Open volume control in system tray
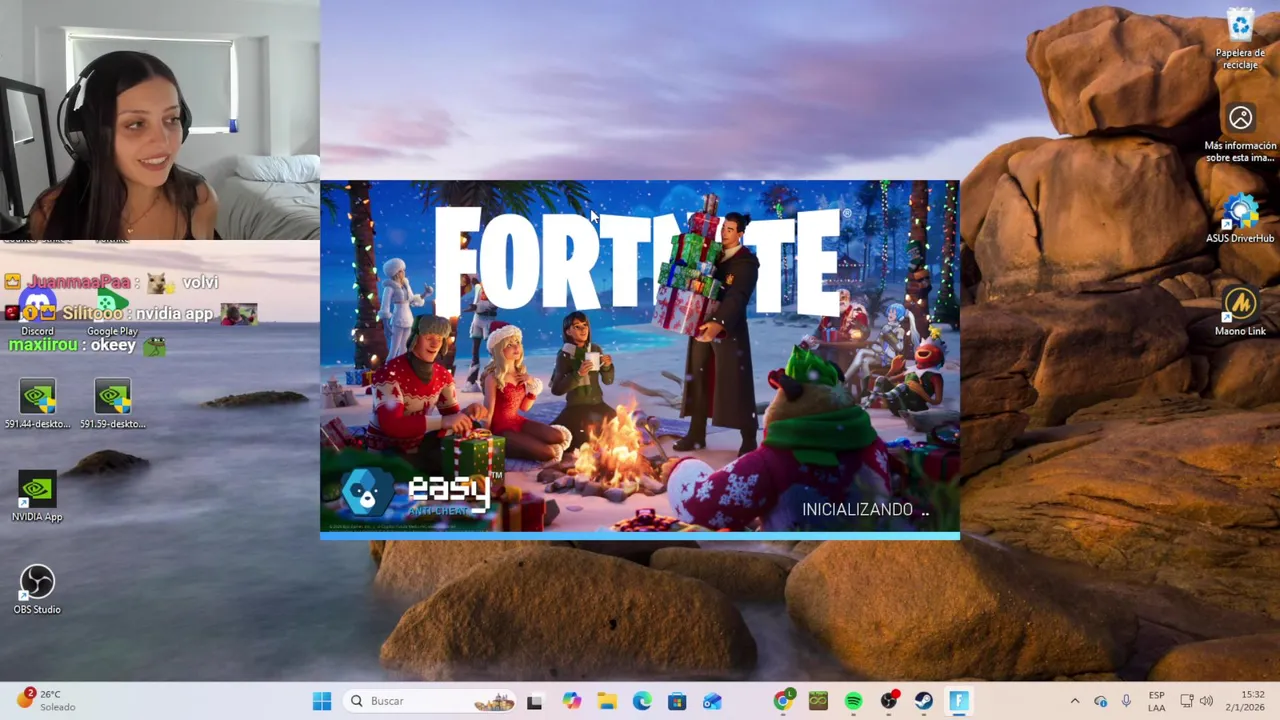This screenshot has width=1280, height=720. point(1206,701)
